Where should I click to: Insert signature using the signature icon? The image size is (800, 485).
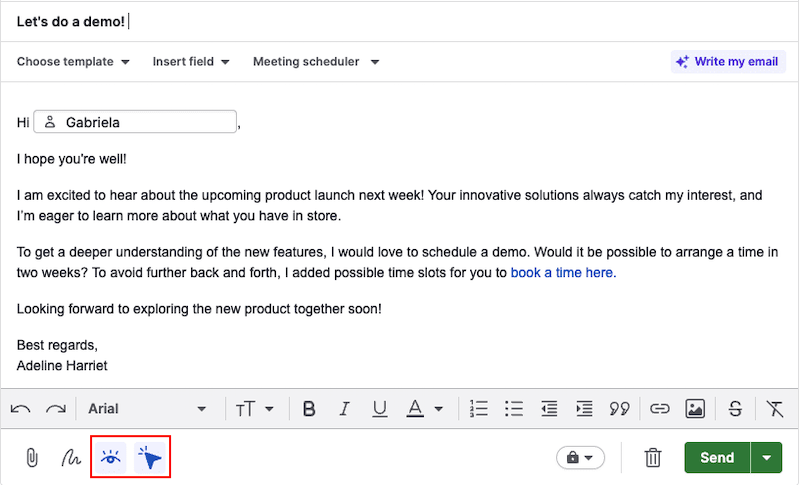(x=71, y=458)
